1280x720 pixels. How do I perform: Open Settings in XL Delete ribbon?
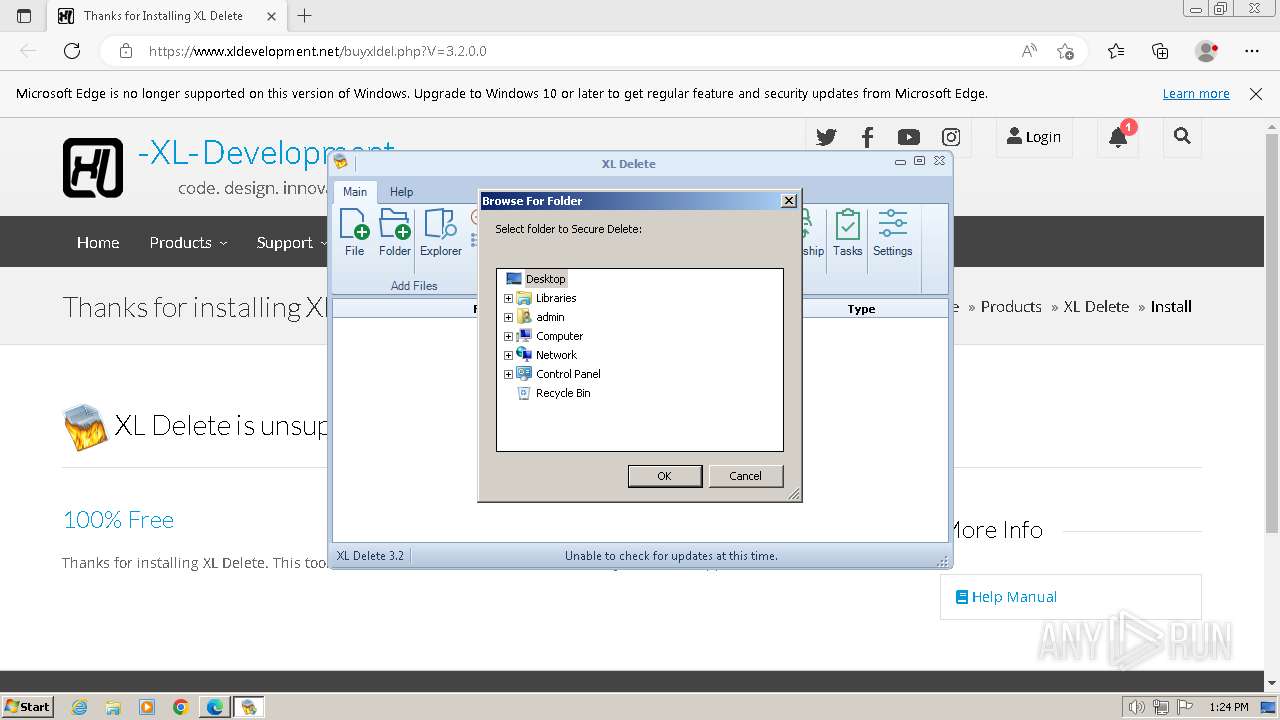point(892,233)
